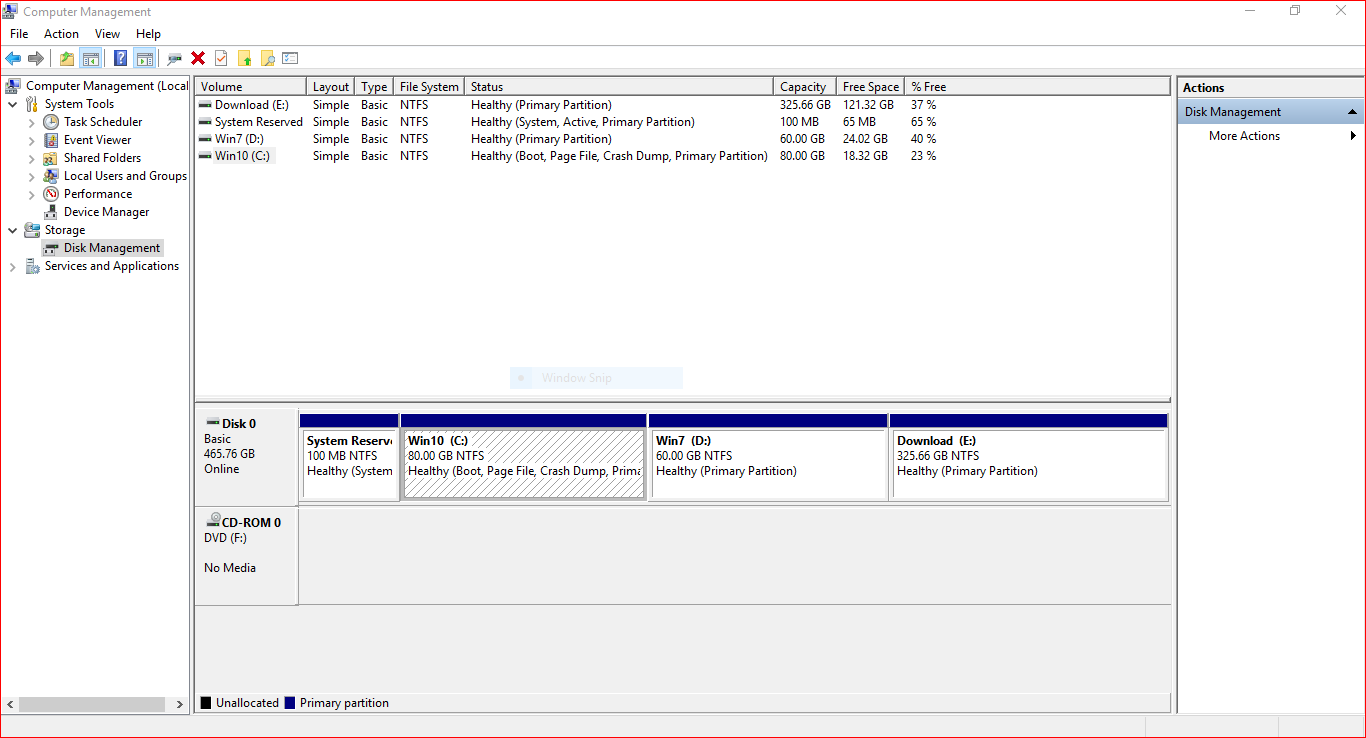Expand Services and Applications node
1366x738 pixels.
[x=12, y=266]
